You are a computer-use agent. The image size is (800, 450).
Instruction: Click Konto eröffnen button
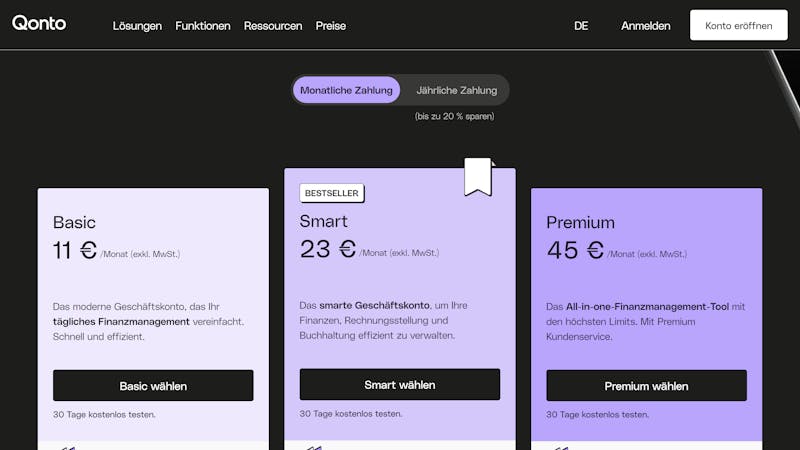(739, 25)
